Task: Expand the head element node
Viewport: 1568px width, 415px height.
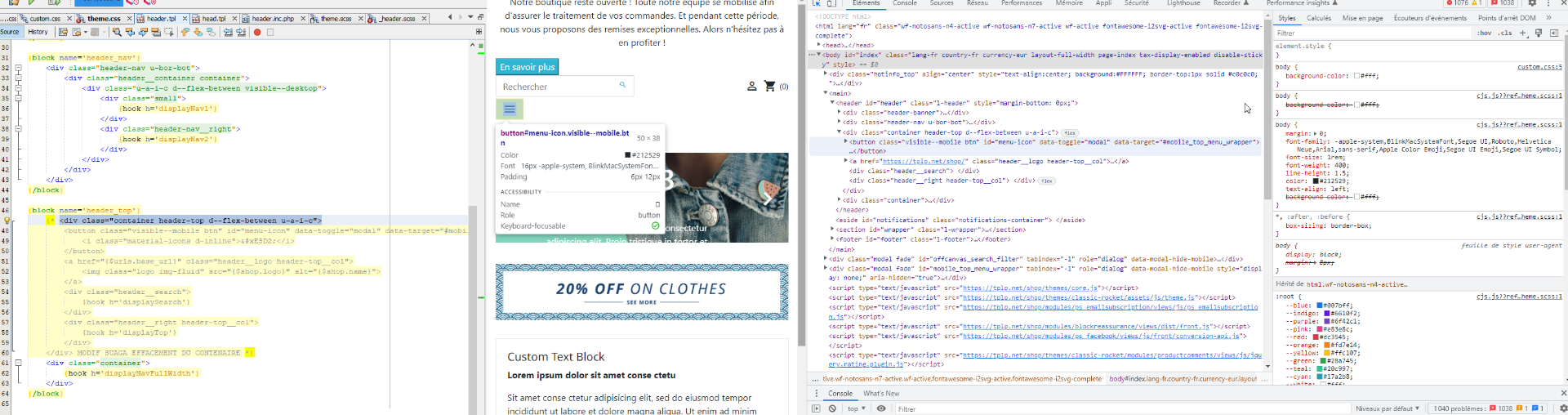Action: (819, 45)
